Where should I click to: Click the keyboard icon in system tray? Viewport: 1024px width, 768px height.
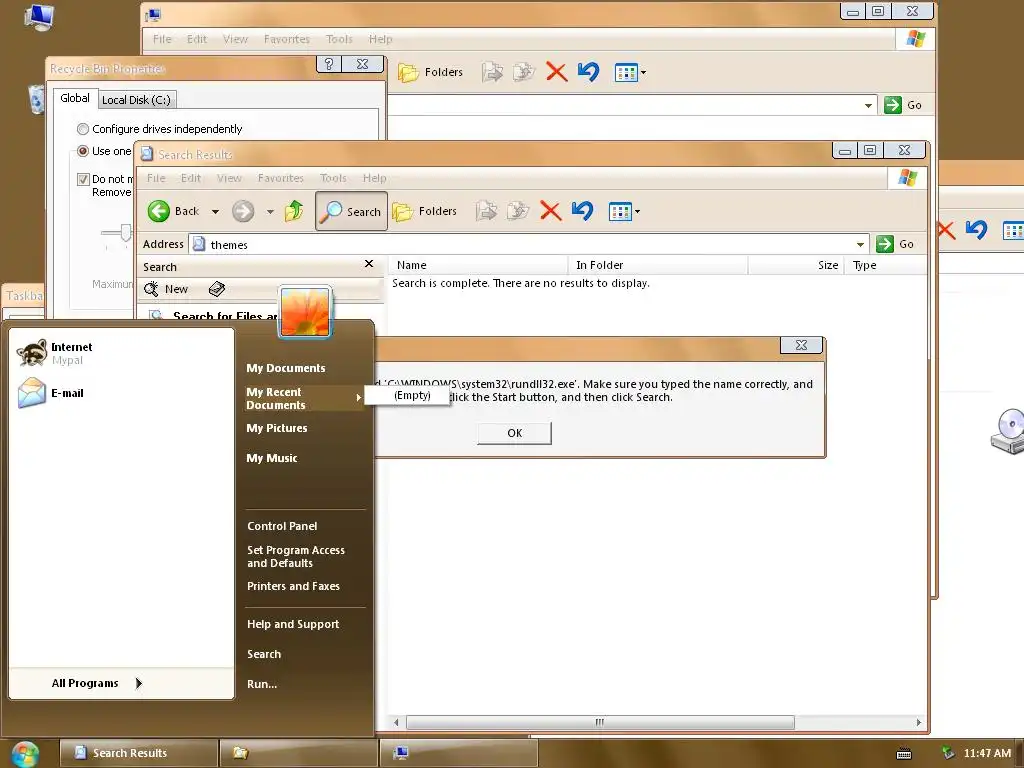(904, 754)
